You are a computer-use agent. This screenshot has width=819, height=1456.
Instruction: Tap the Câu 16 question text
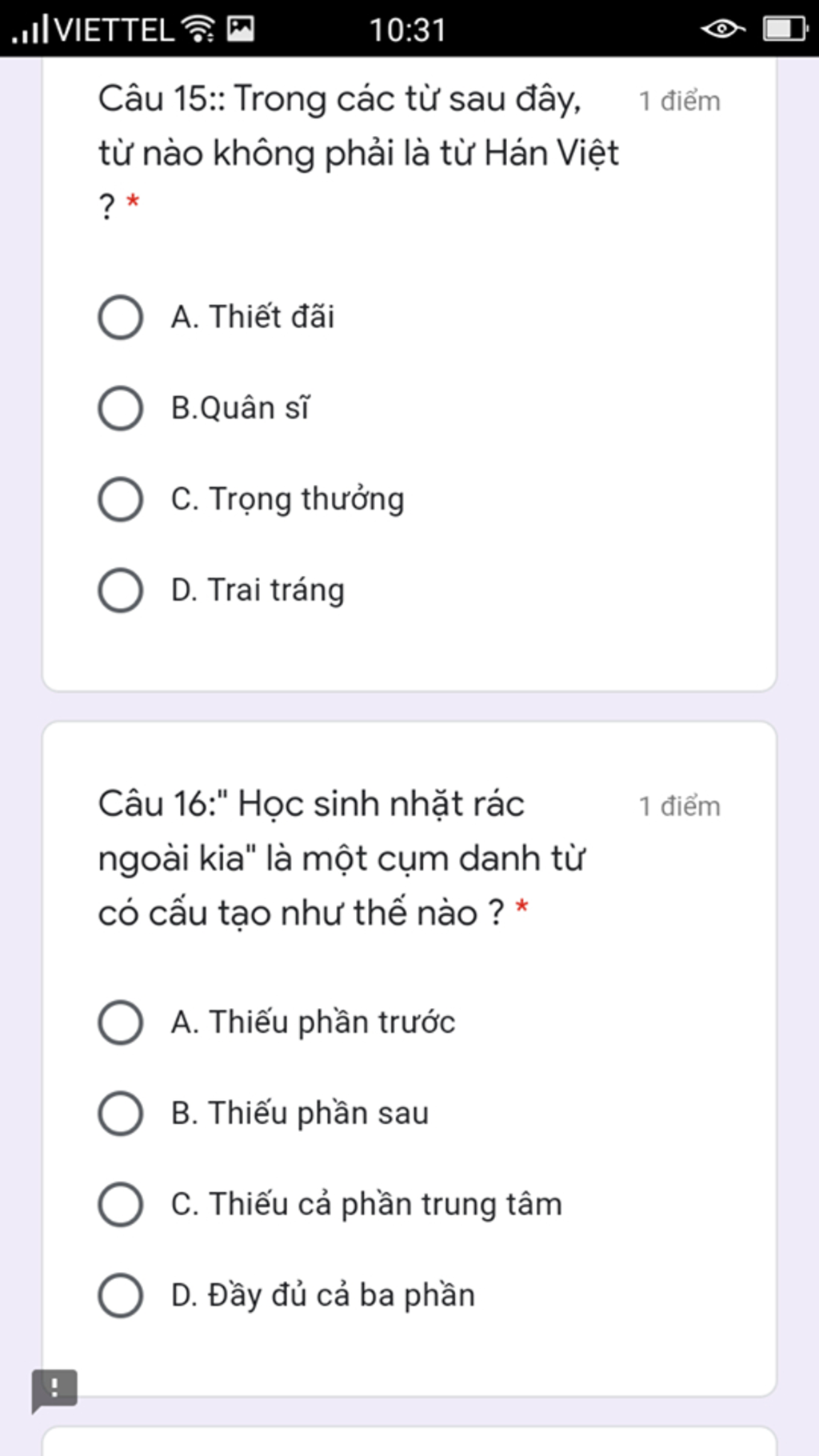(x=342, y=858)
